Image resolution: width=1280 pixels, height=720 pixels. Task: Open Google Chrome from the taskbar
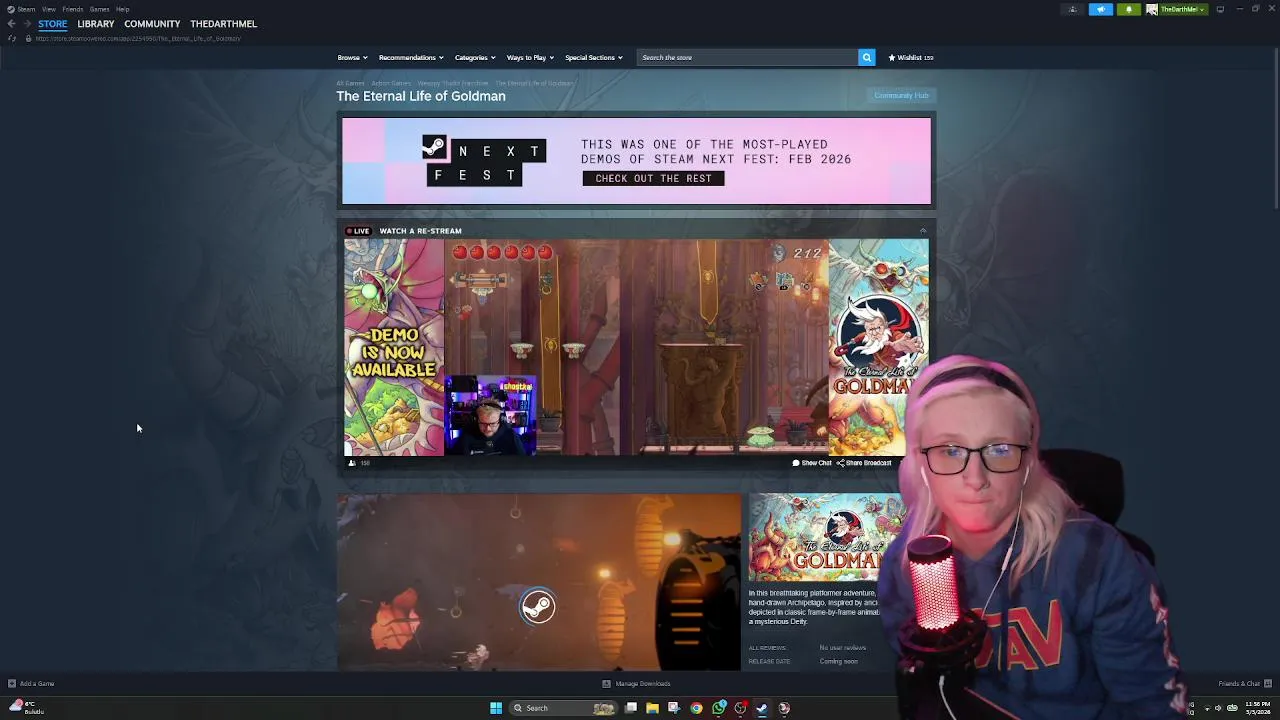[696, 708]
